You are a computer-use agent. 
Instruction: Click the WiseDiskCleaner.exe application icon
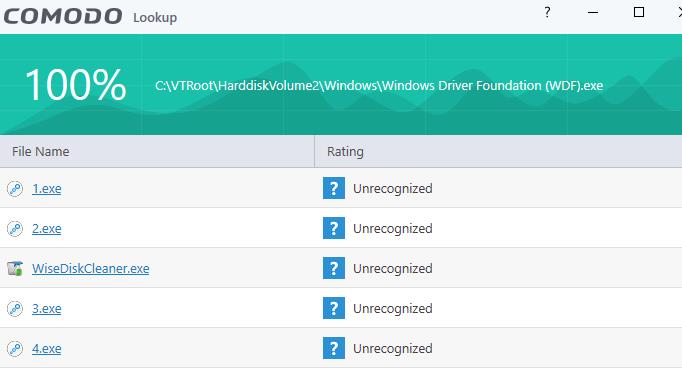tap(15, 268)
